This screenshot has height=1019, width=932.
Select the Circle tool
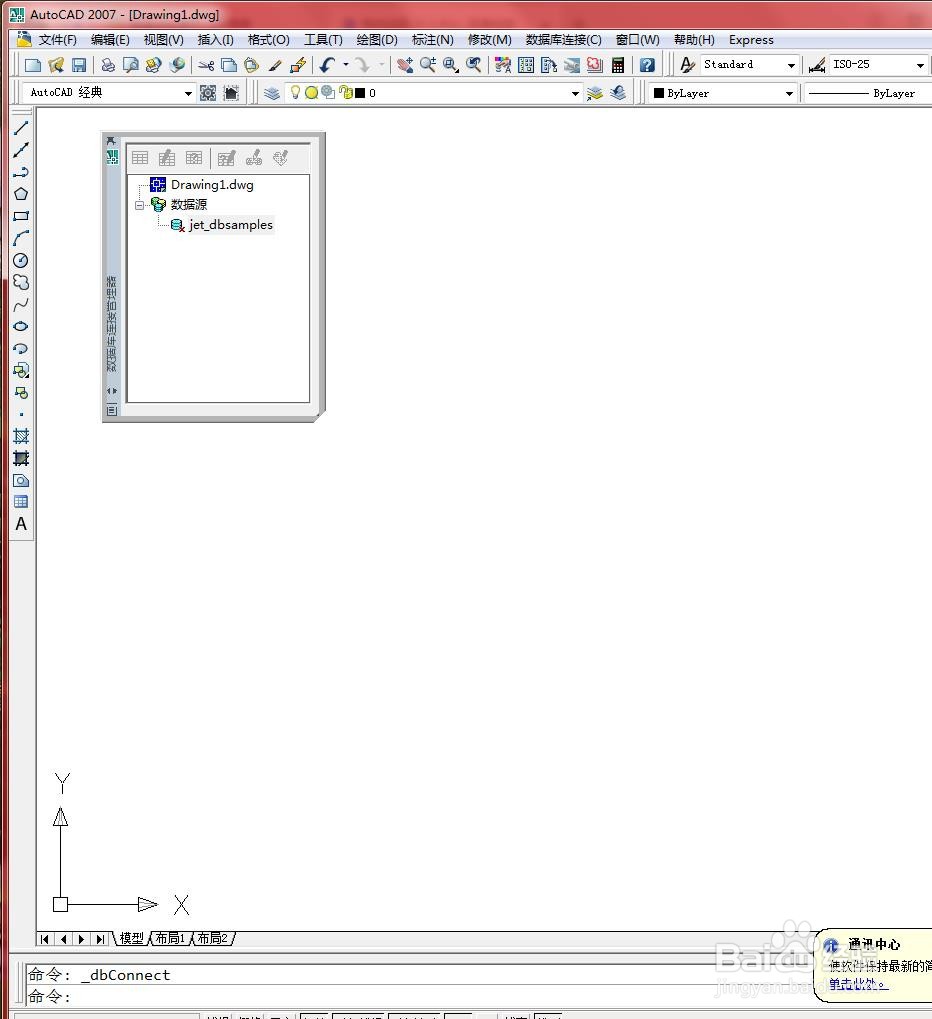21,261
